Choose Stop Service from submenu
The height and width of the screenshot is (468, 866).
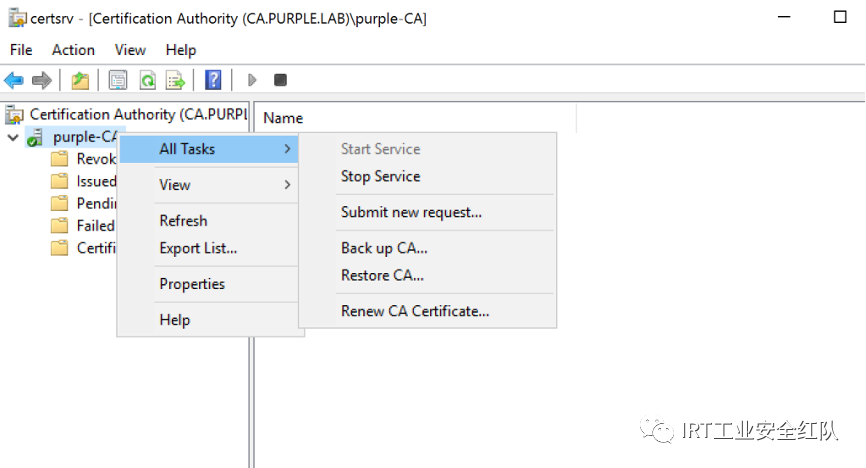click(x=427, y=176)
